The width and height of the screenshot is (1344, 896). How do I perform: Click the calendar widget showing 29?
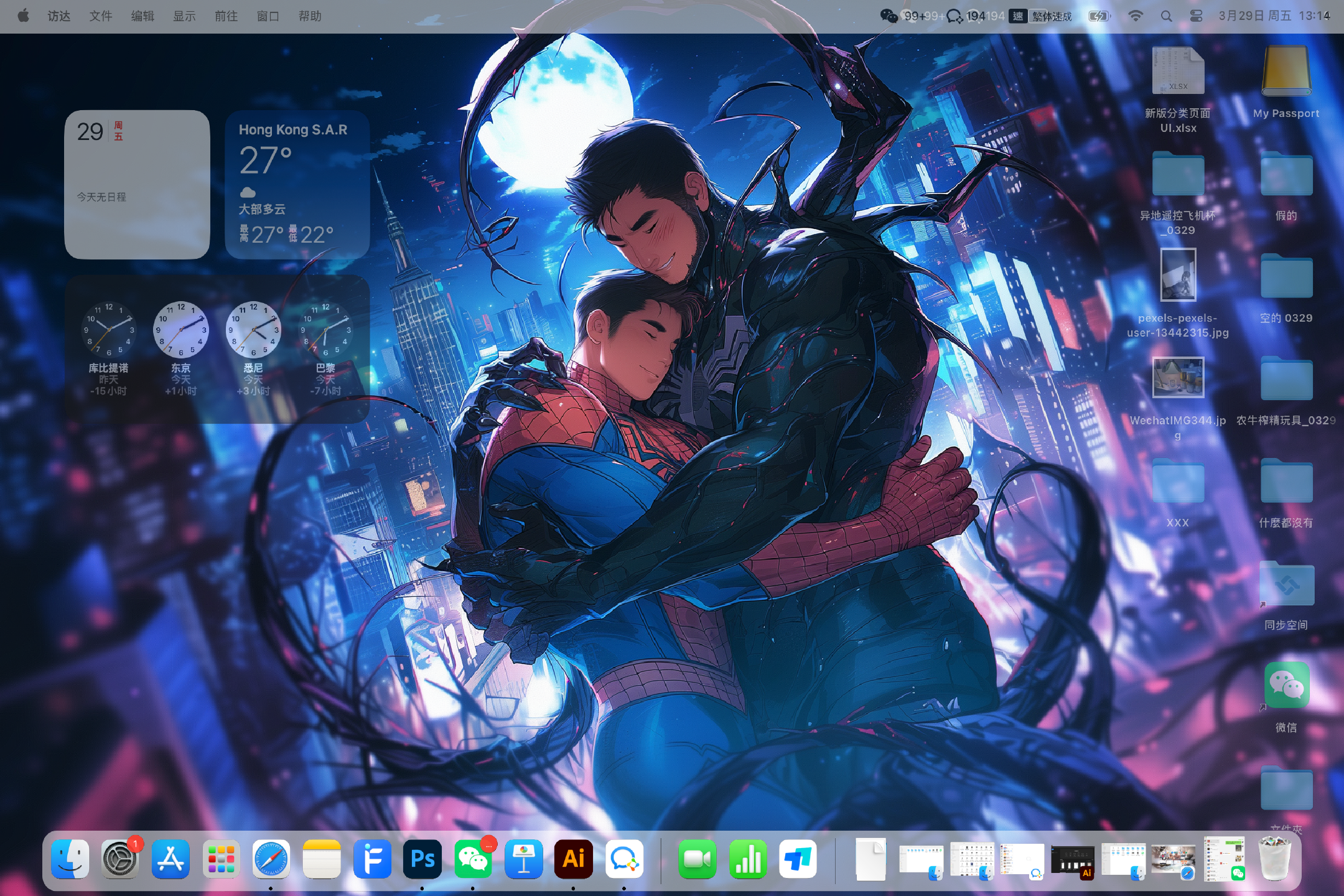point(137,185)
